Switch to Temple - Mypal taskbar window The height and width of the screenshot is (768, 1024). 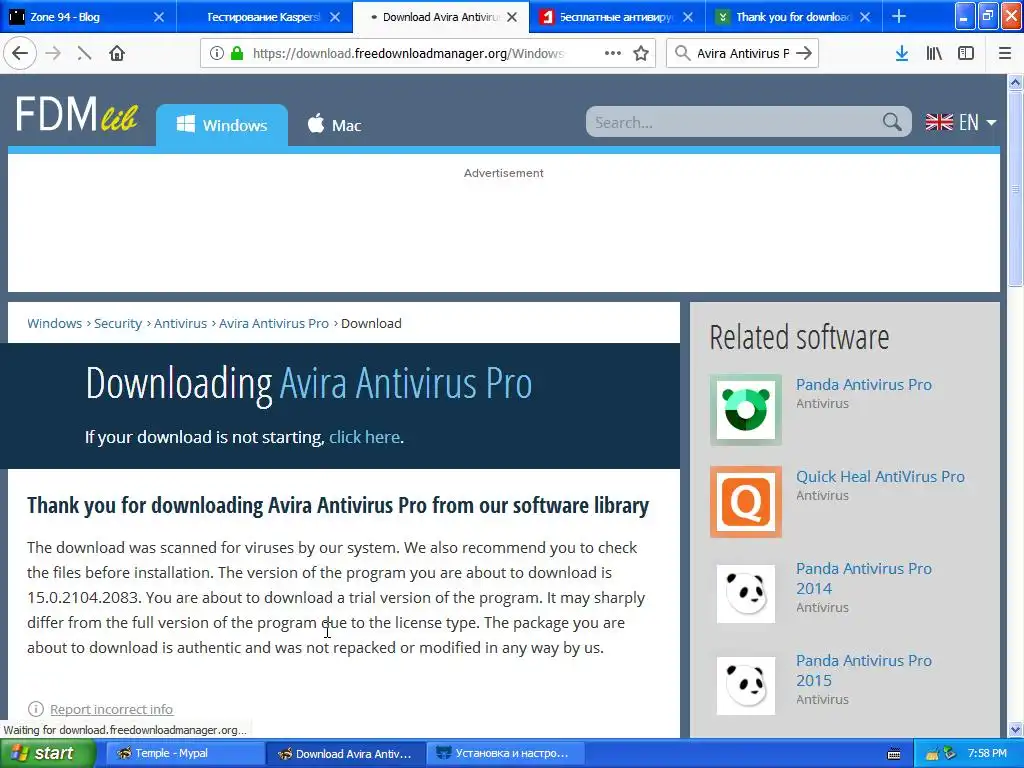click(184, 754)
